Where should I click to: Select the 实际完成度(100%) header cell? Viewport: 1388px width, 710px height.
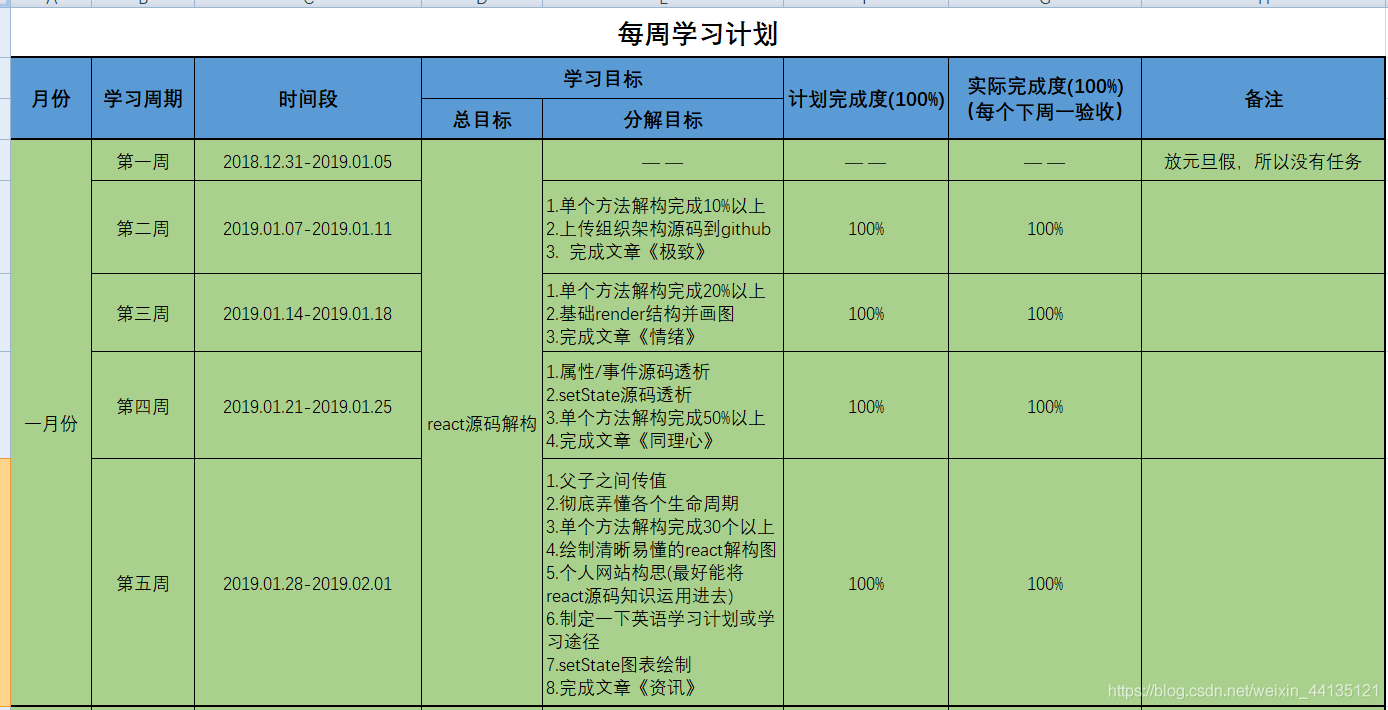click(1045, 99)
